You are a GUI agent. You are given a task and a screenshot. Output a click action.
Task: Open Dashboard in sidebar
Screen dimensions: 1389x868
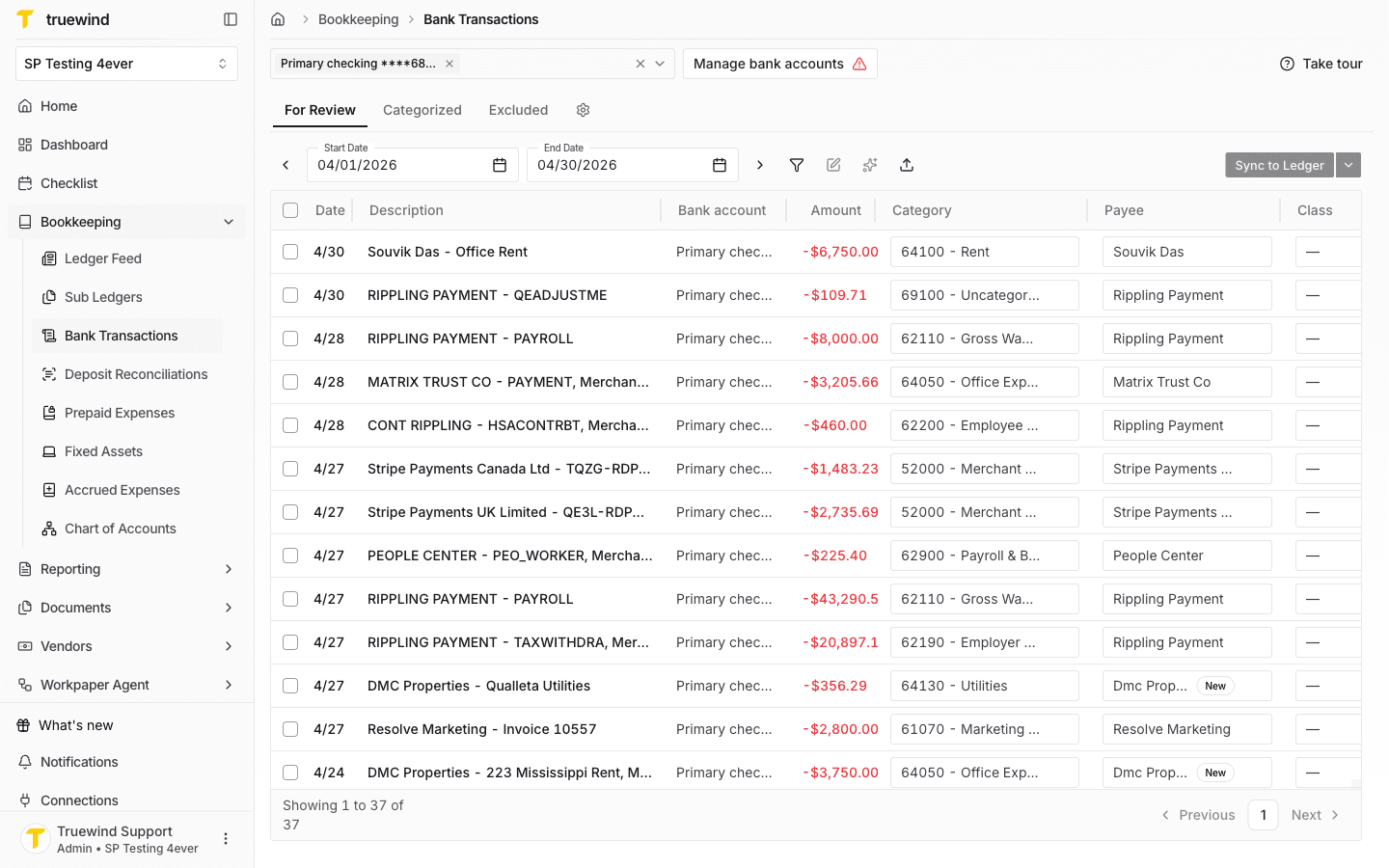[x=126, y=145]
